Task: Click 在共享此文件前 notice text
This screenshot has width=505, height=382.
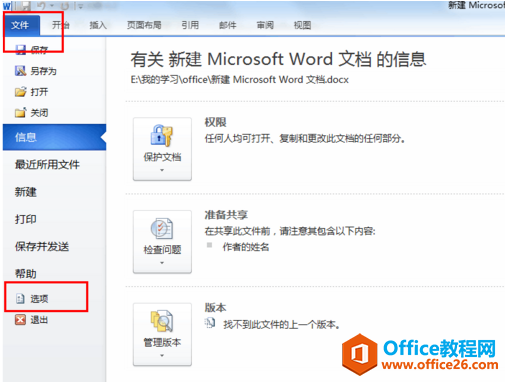Action: [290, 231]
